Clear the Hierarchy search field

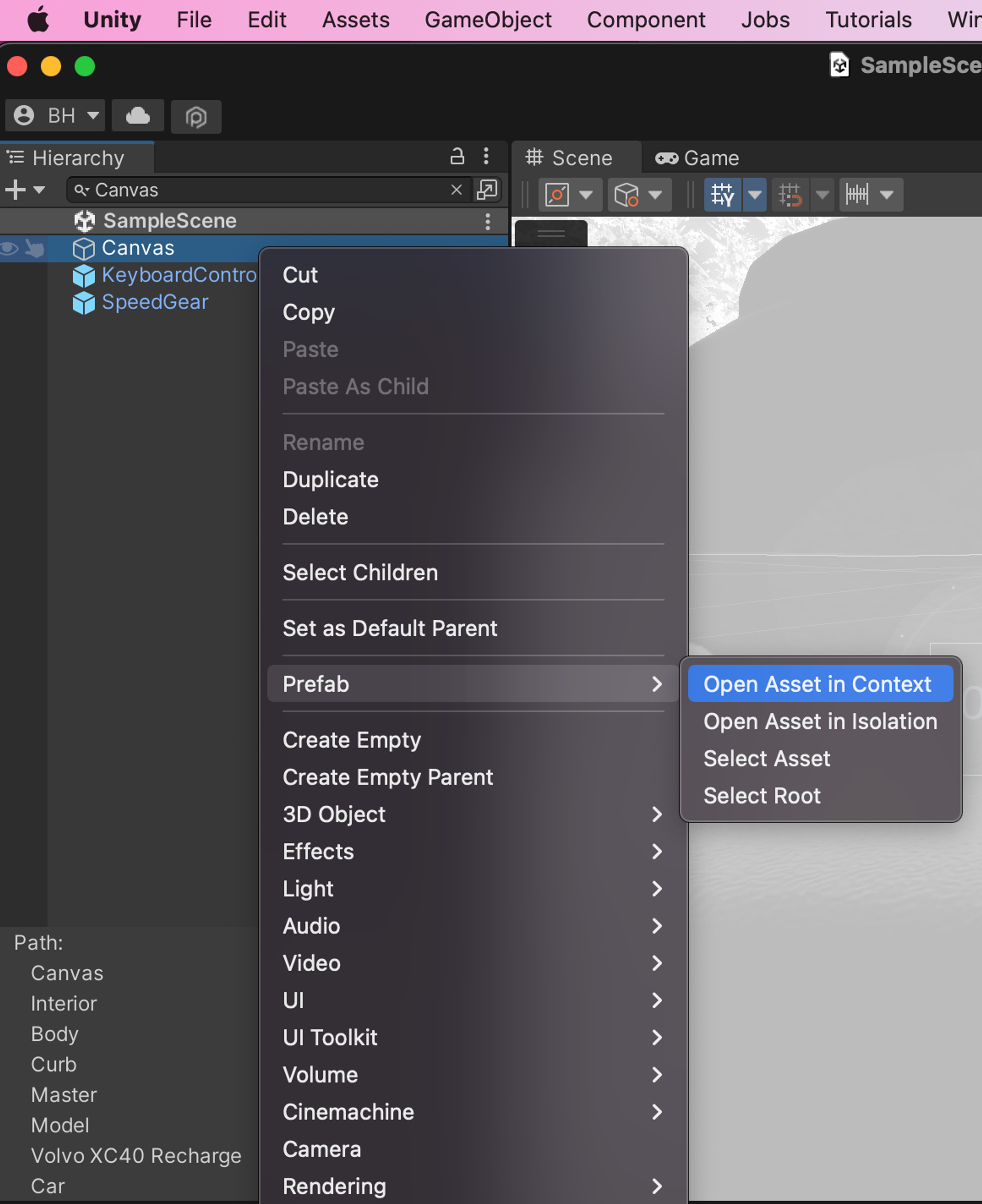(x=457, y=190)
